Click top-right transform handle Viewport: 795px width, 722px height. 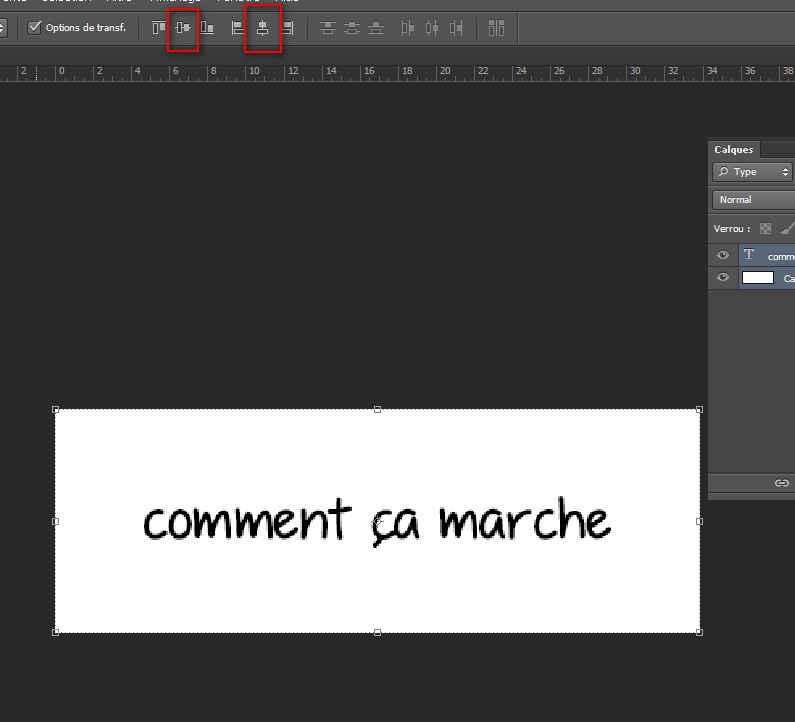(699, 410)
